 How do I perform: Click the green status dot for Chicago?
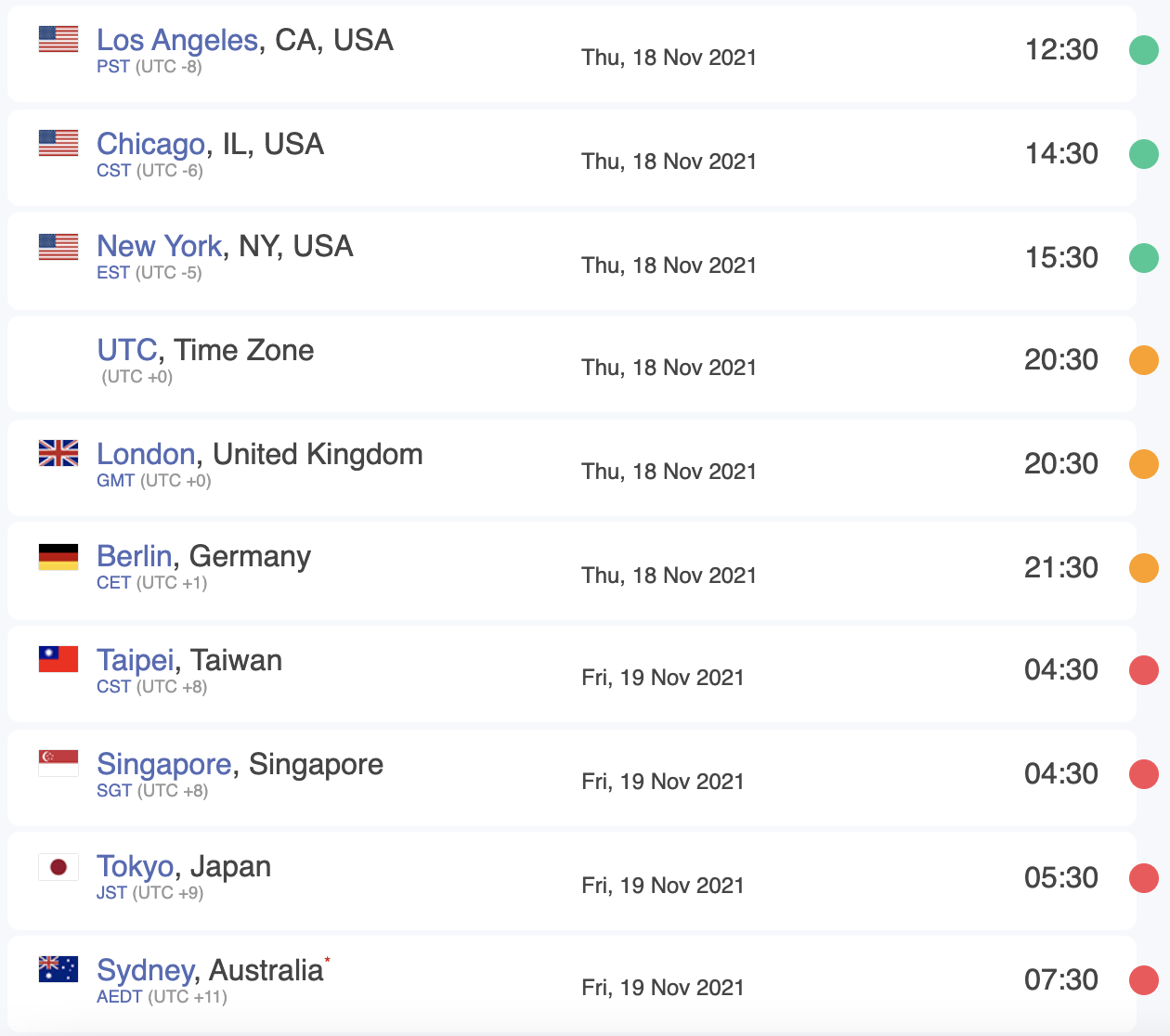click(1144, 154)
